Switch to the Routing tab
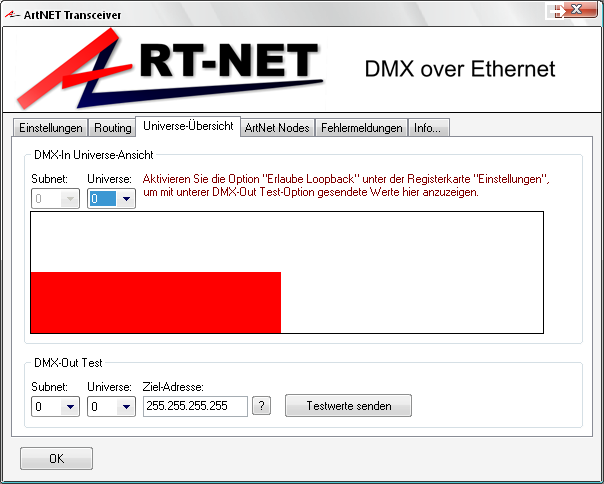This screenshot has width=604, height=484. 113,128
